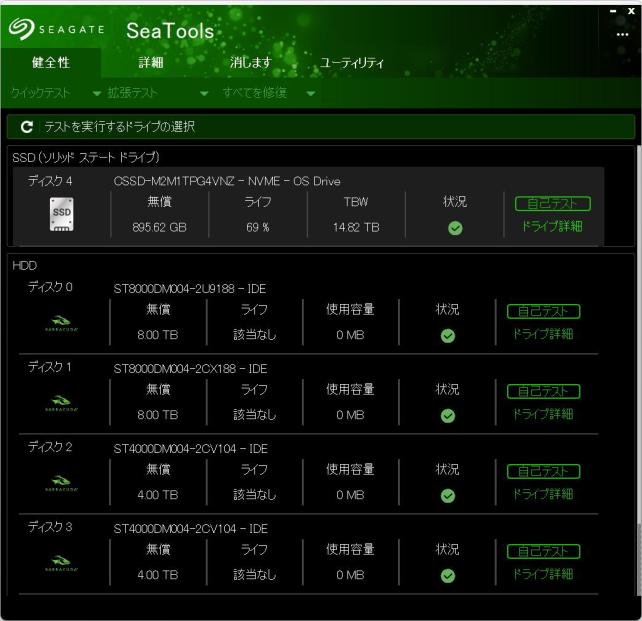642x621 pixels.
Task: Click the HDD section heading
Action: click(x=25, y=266)
